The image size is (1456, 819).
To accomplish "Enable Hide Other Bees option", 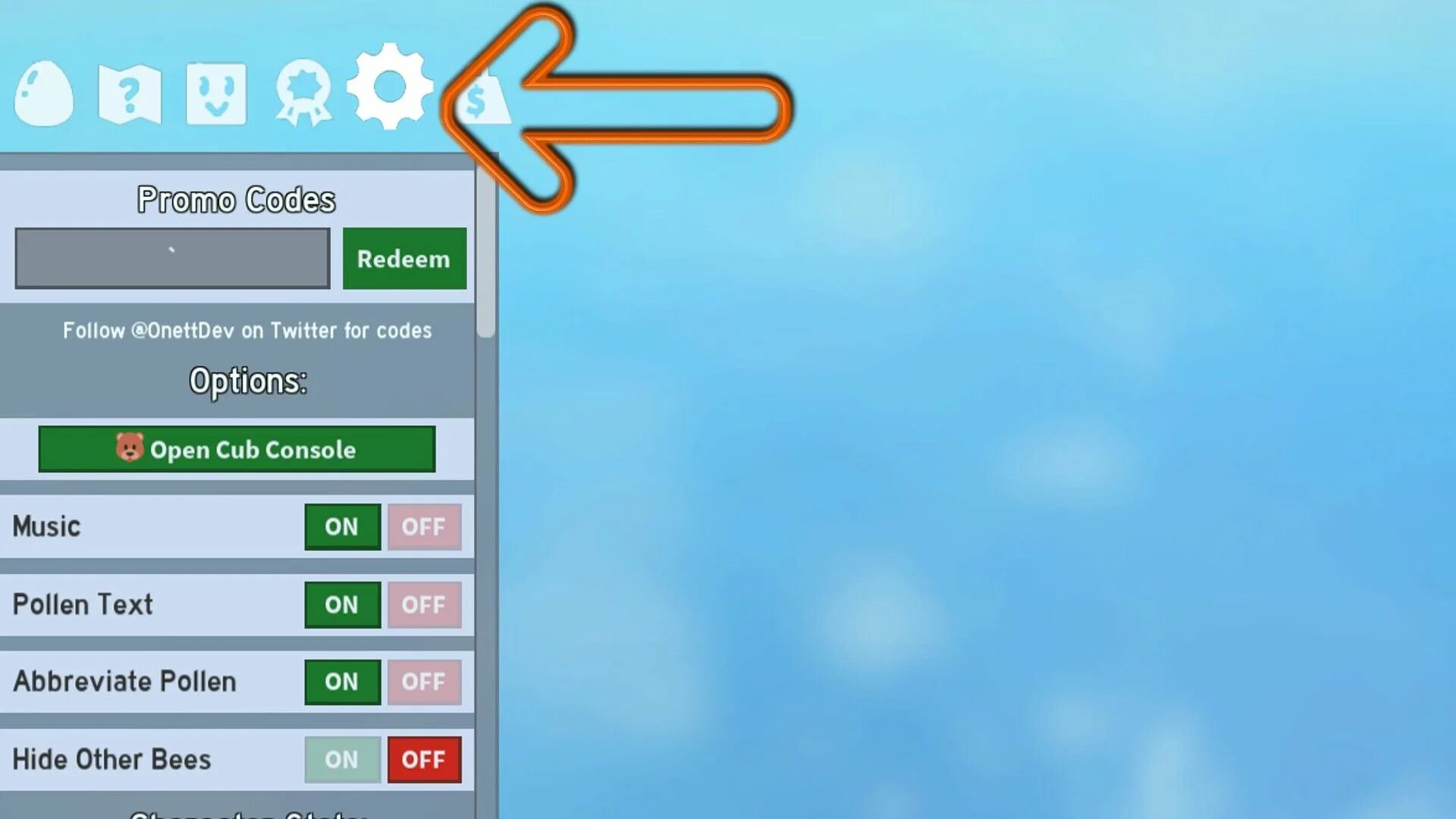I will 341,759.
